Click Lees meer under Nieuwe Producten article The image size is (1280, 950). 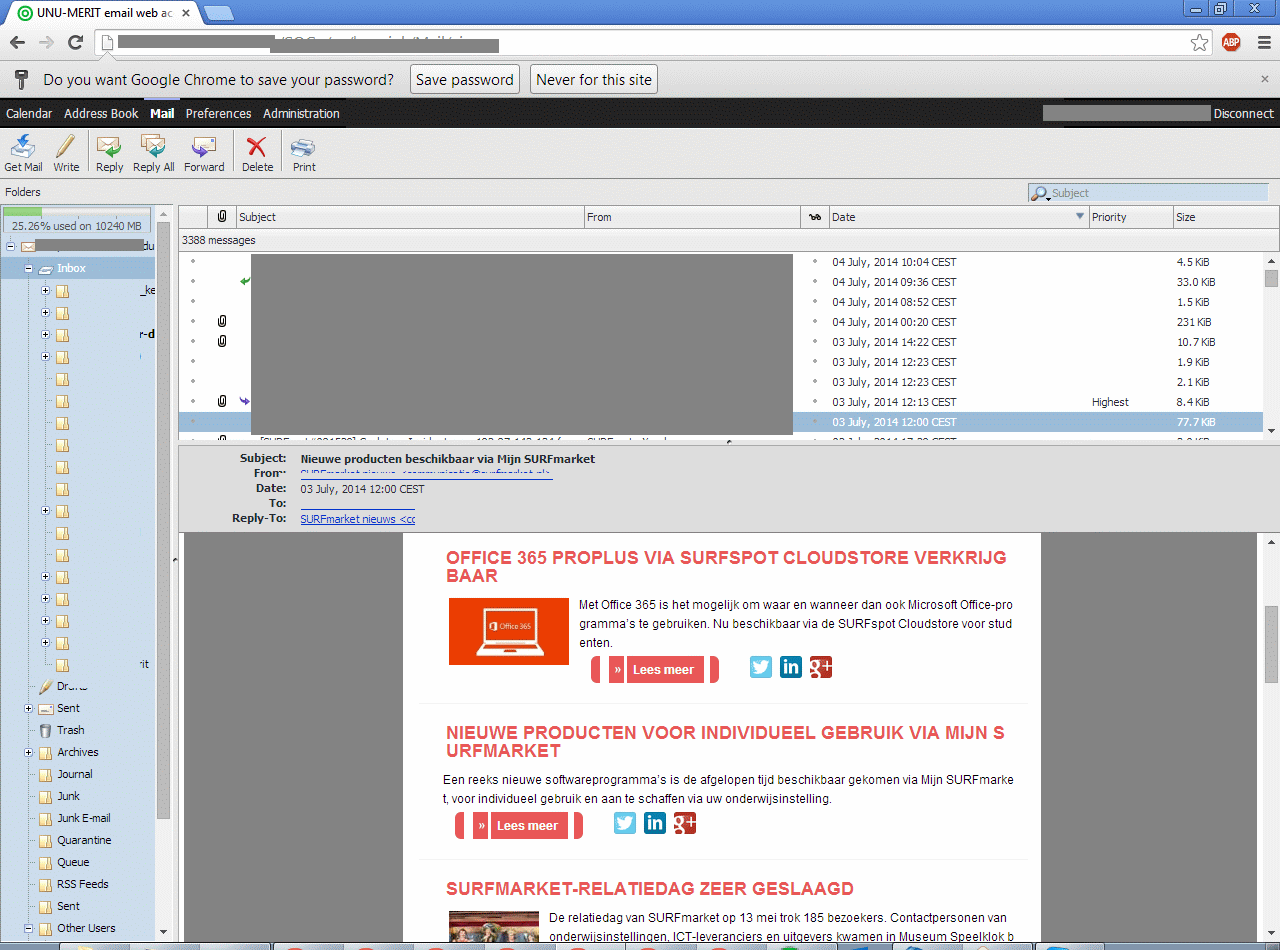(x=519, y=826)
